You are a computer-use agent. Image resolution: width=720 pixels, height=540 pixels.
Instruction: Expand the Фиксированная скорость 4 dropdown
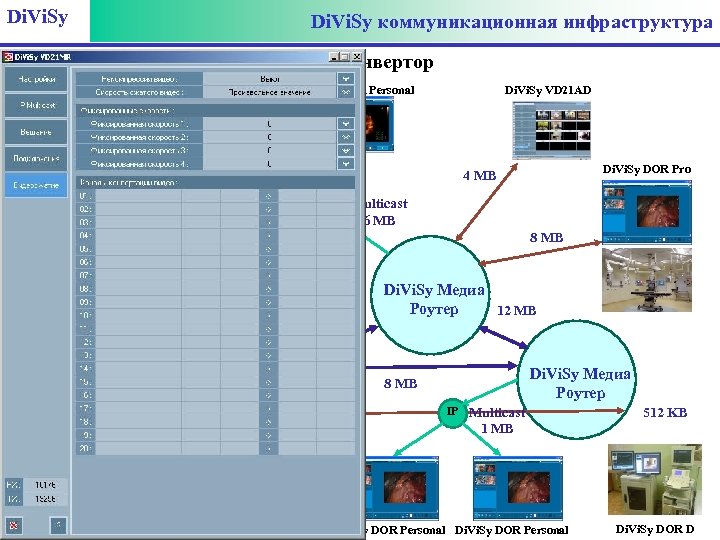(346, 163)
